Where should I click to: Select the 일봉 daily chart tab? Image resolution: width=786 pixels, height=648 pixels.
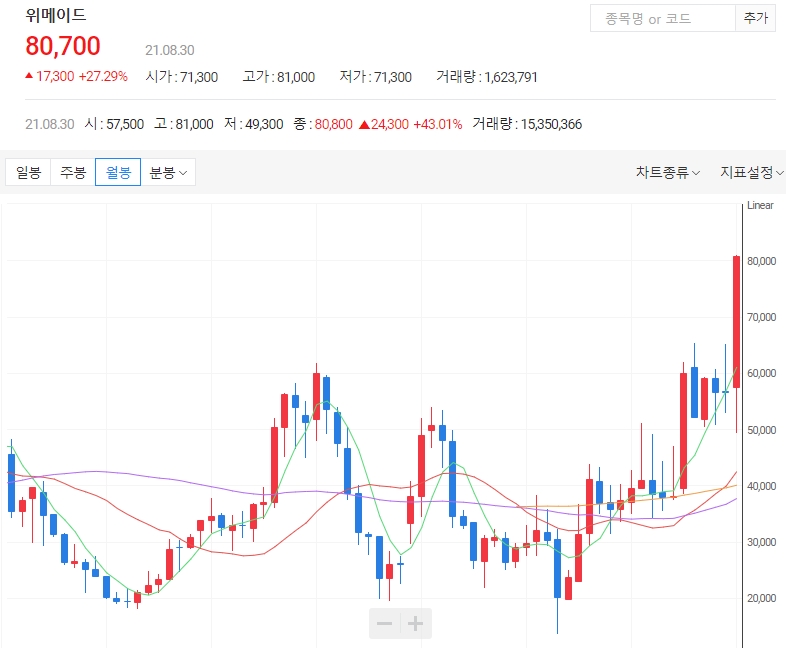click(x=28, y=172)
